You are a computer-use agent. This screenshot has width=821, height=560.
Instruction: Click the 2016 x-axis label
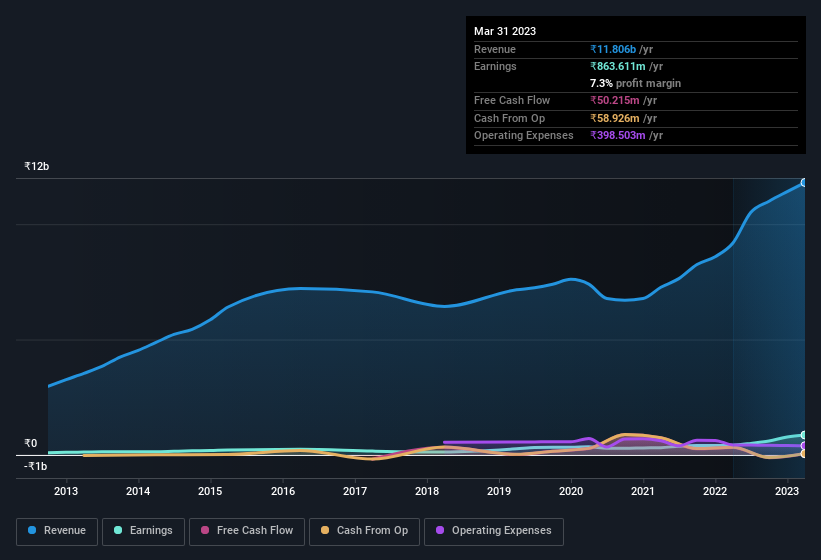pos(283,491)
